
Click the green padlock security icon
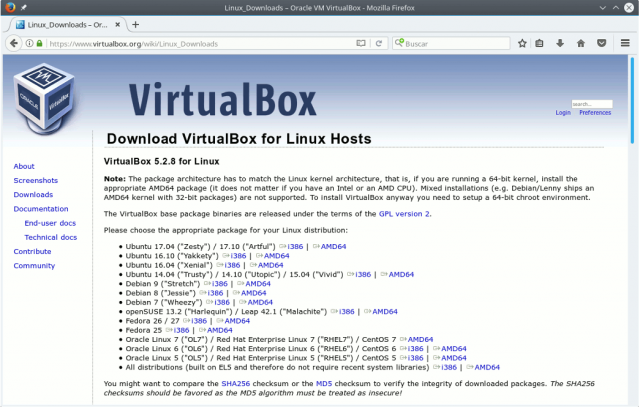(39, 43)
